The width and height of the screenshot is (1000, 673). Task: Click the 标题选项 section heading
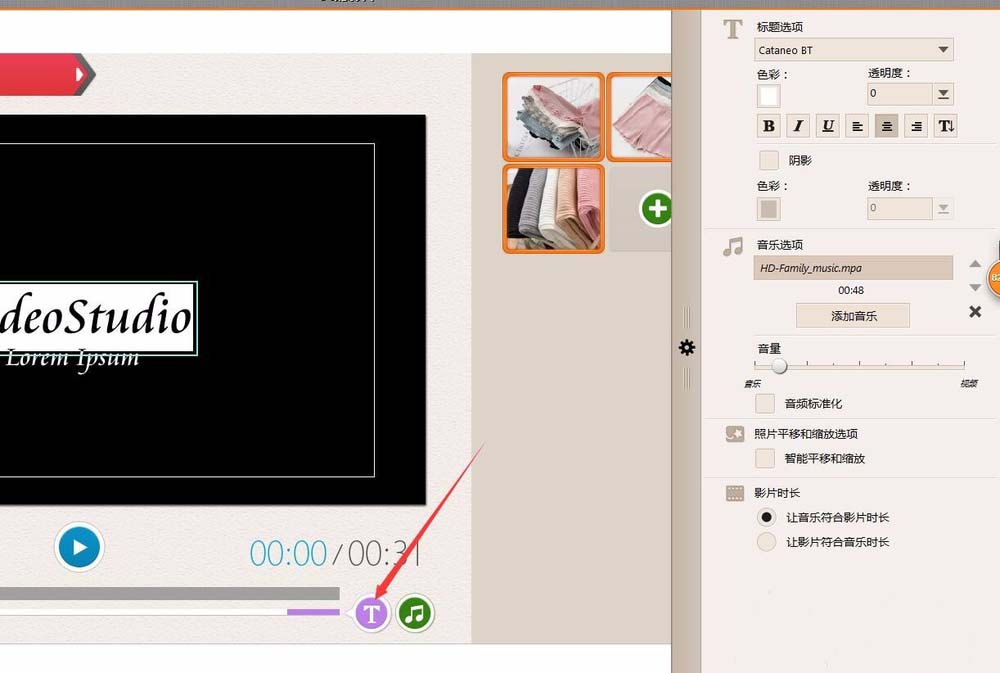click(779, 27)
